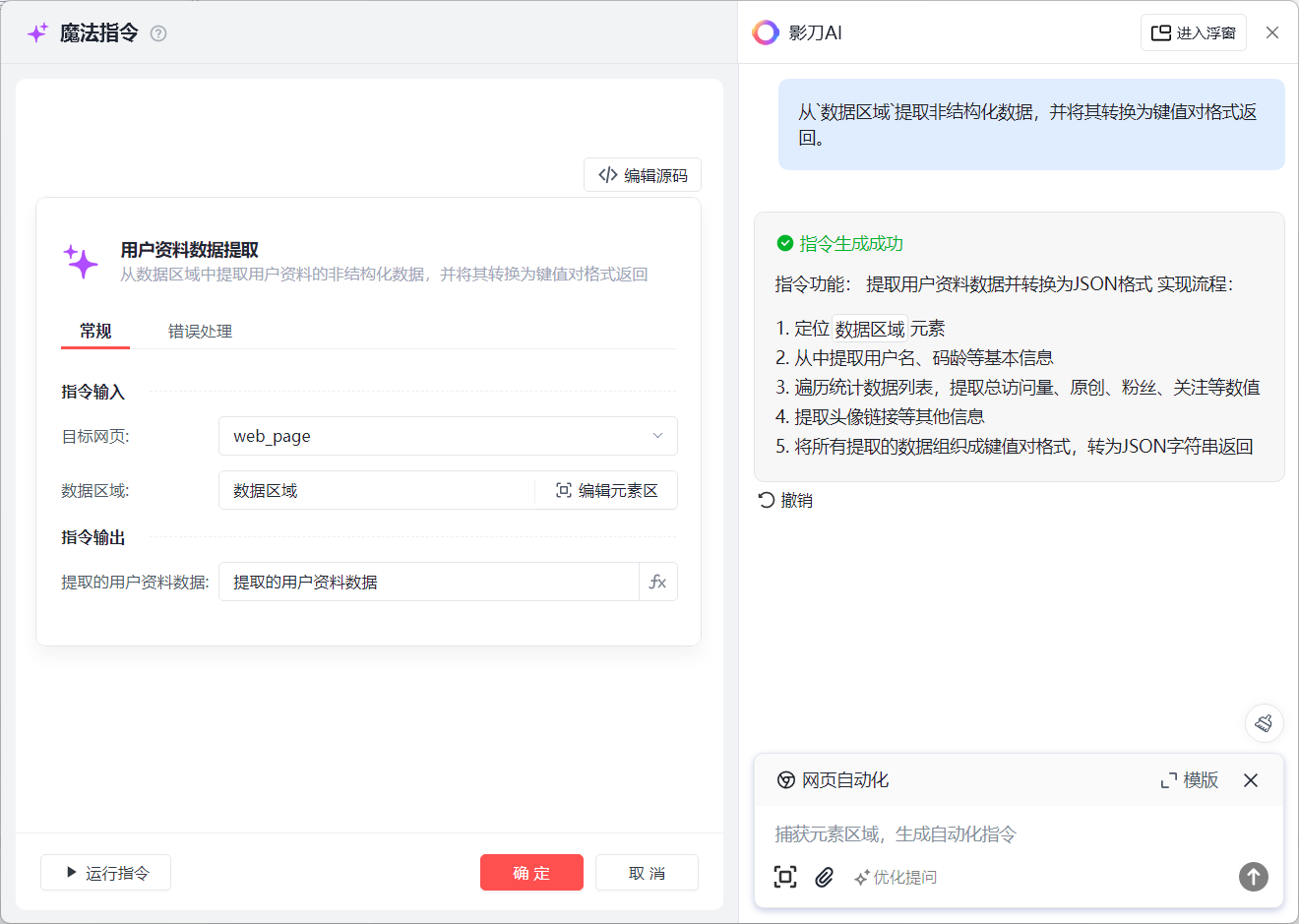Click the capture element icon below the prompt

[x=785, y=877]
